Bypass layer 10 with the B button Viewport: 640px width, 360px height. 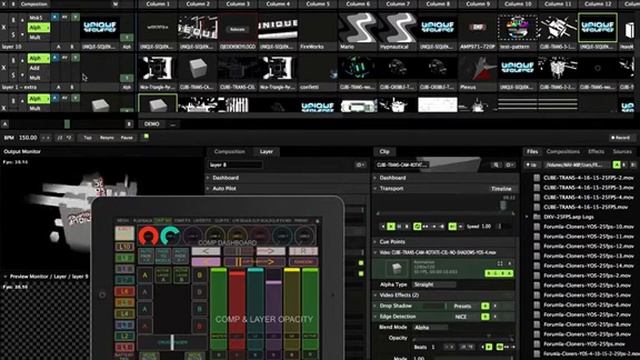[13, 20]
